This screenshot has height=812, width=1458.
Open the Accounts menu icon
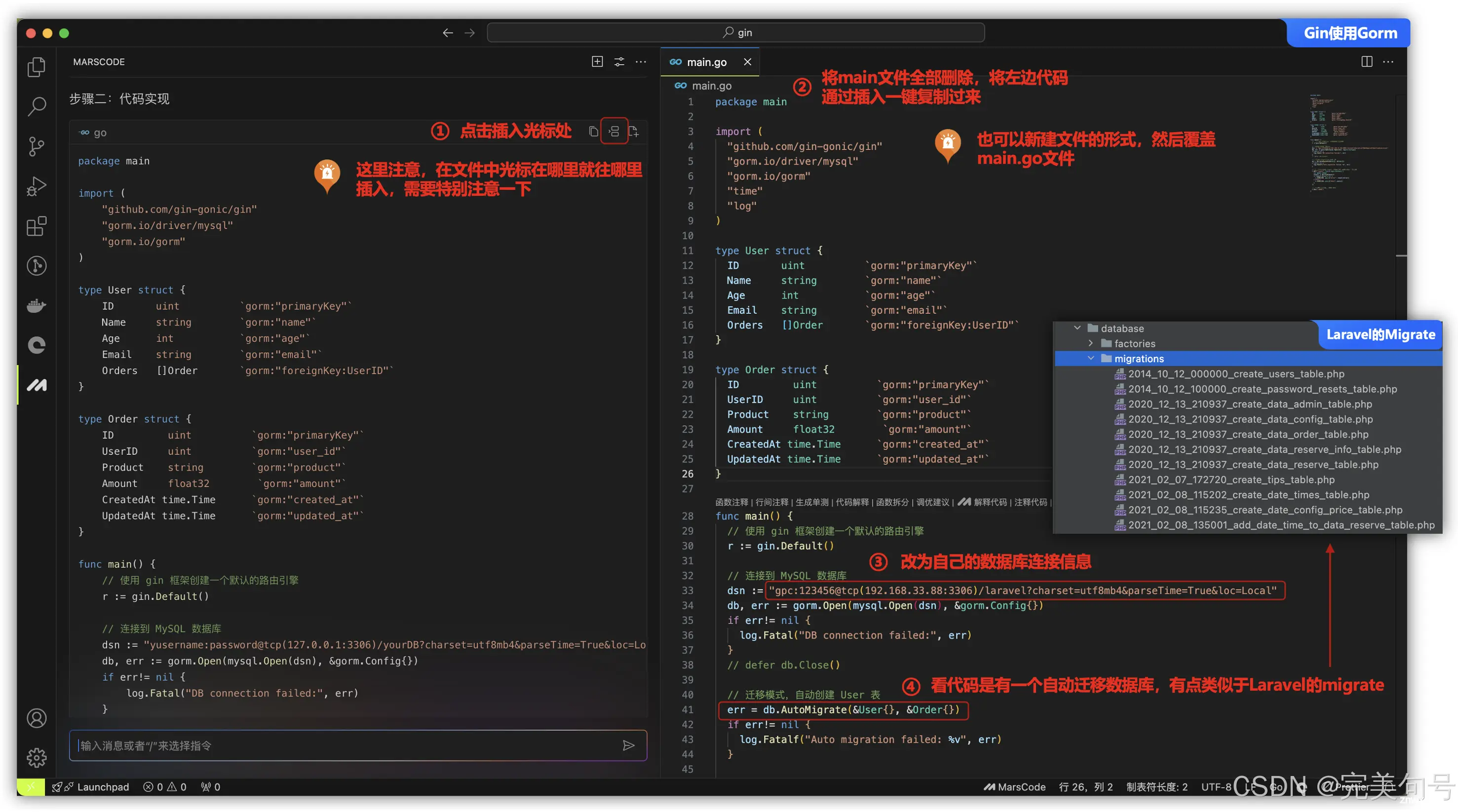37,718
